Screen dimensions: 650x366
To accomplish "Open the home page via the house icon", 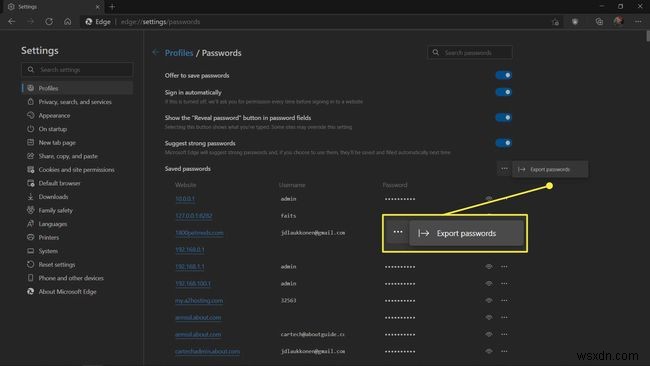I will pos(68,22).
